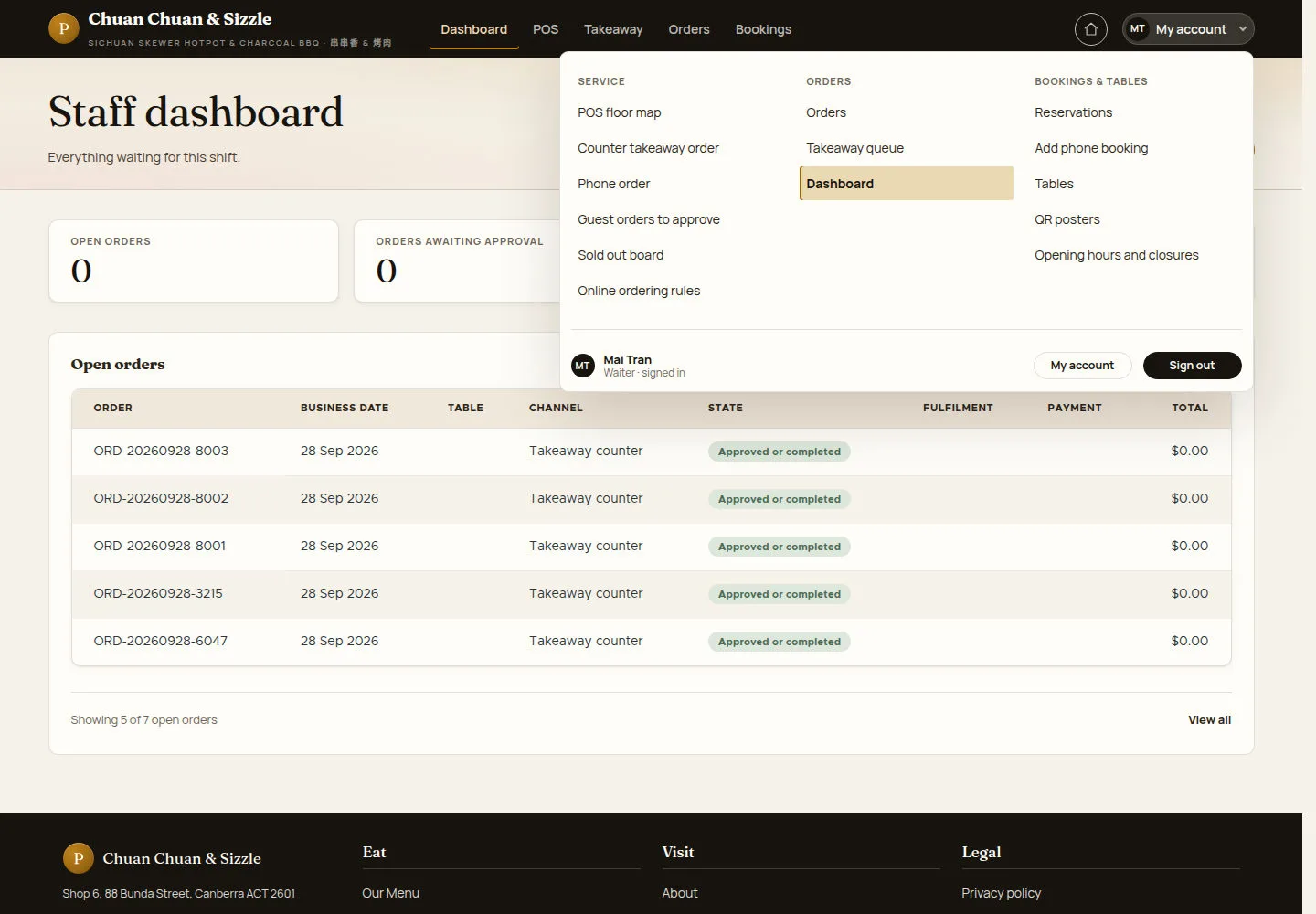This screenshot has width=1316, height=914.
Task: Click the footer P logo badge
Action: [x=79, y=858]
